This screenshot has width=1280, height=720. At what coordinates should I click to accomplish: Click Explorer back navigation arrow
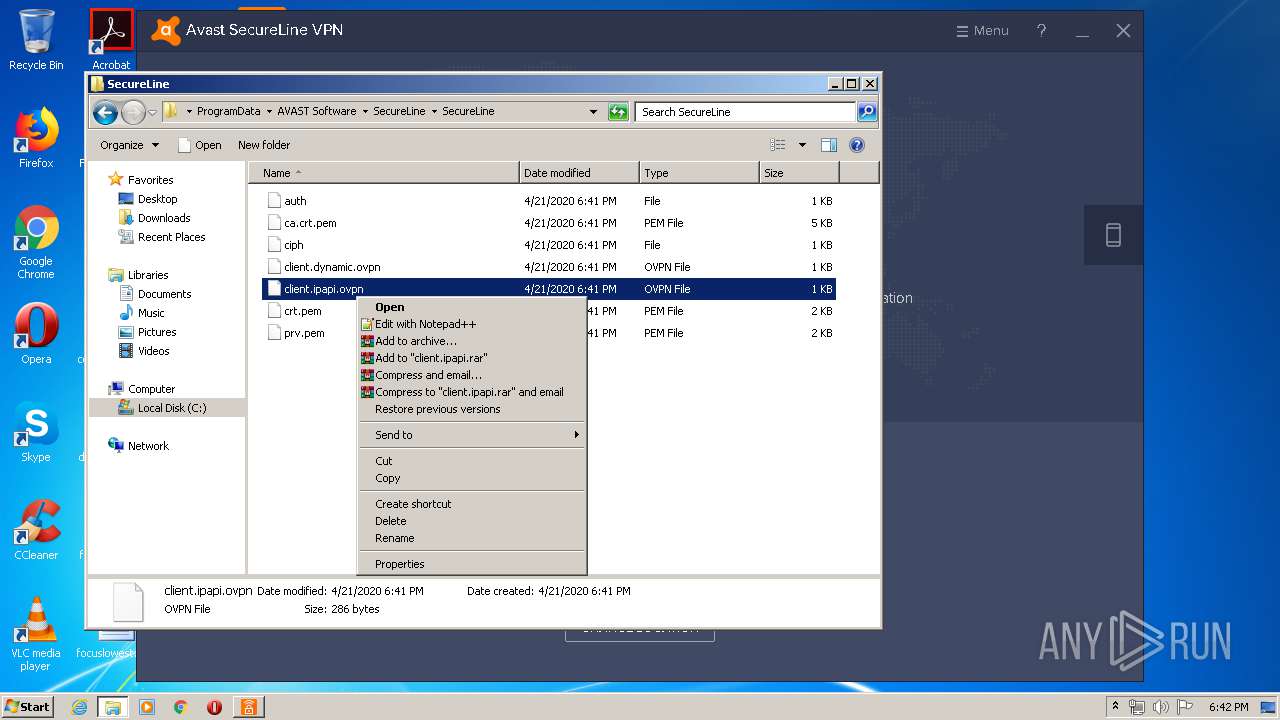[105, 112]
